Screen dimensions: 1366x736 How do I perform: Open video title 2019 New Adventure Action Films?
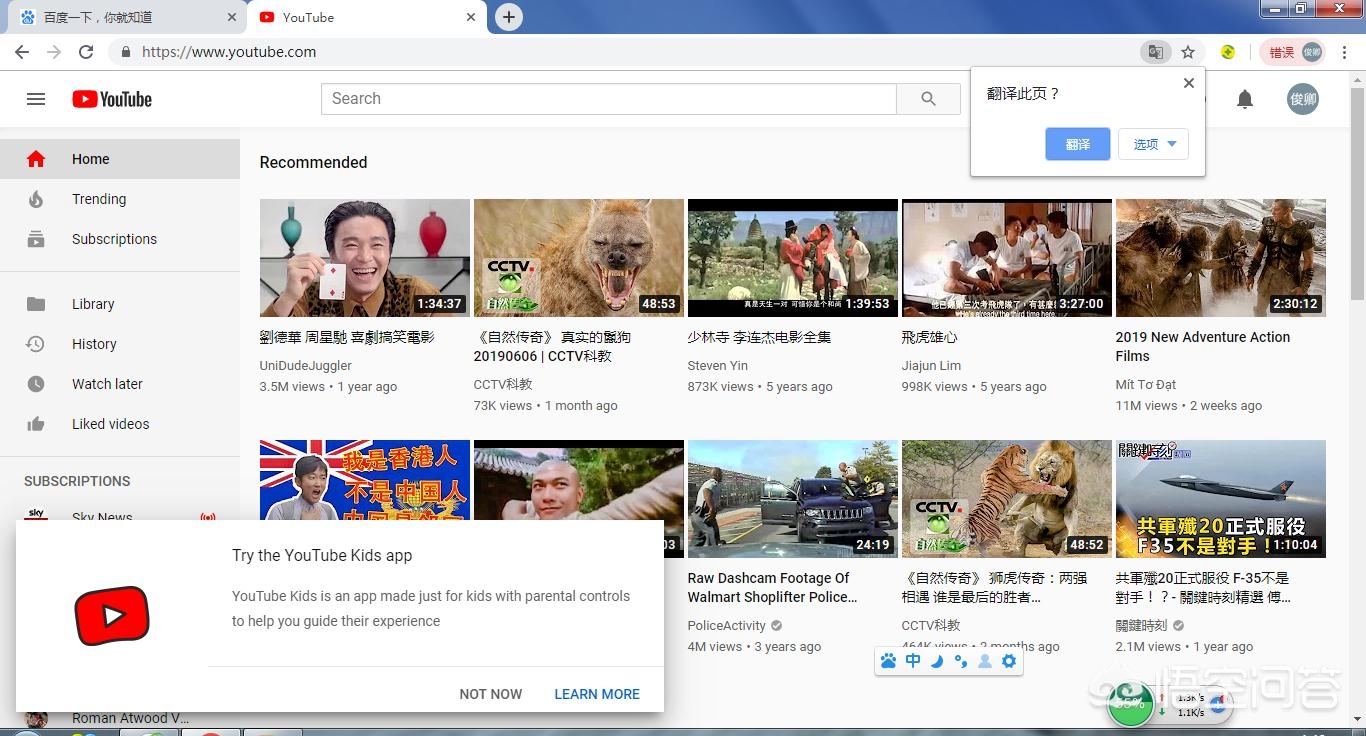point(1203,346)
